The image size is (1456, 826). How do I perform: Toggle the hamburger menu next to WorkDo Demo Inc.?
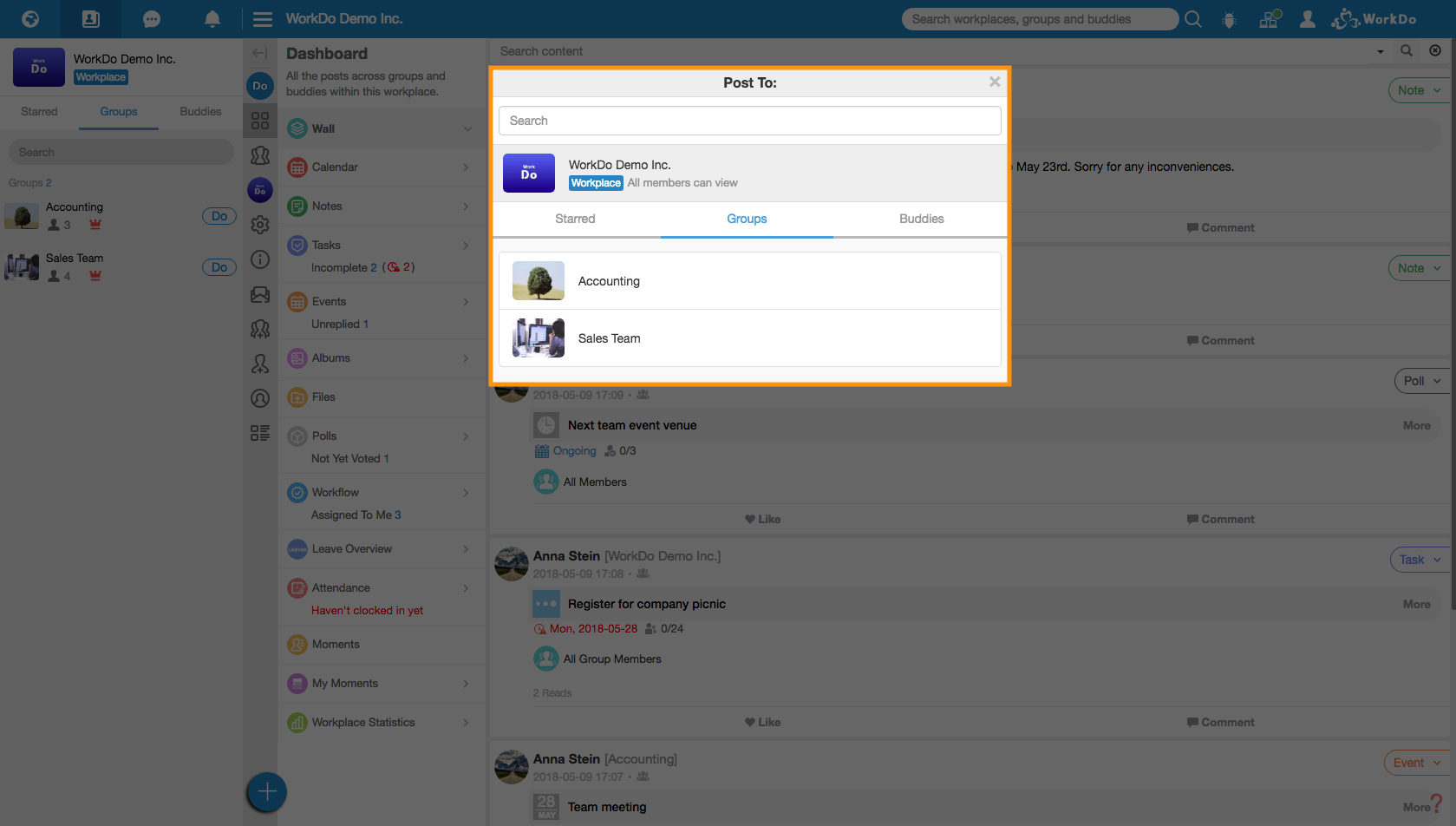[262, 19]
